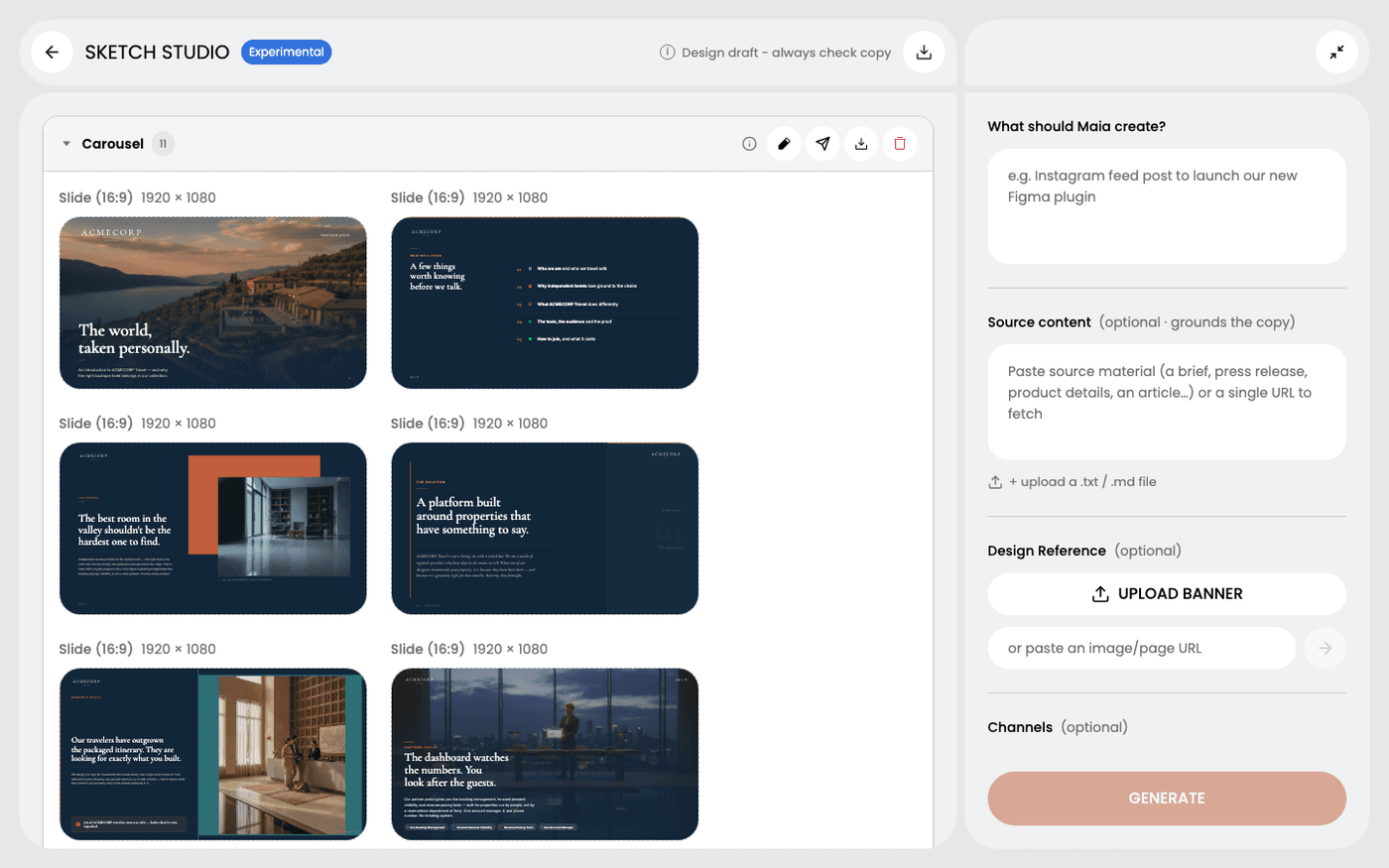1389x868 pixels.
Task: Click the paste an image/page URL field
Action: [1142, 648]
